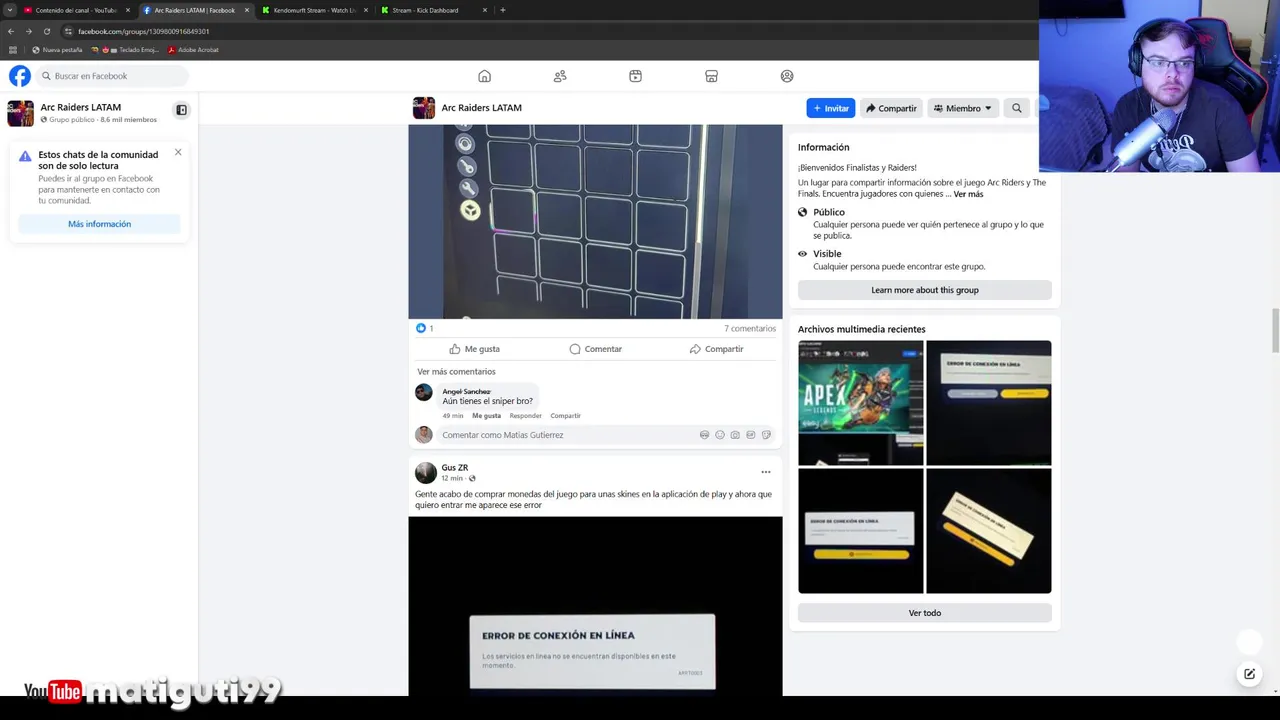Go back with the browser back arrow

click(x=11, y=31)
